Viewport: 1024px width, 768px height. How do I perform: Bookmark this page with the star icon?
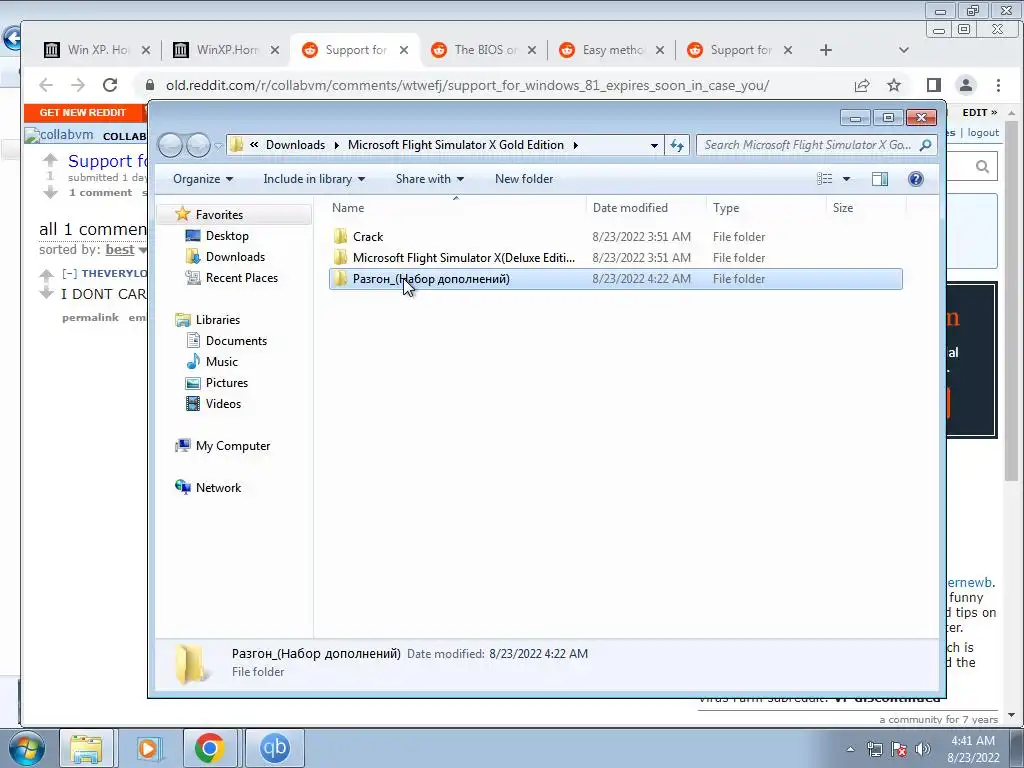894,85
